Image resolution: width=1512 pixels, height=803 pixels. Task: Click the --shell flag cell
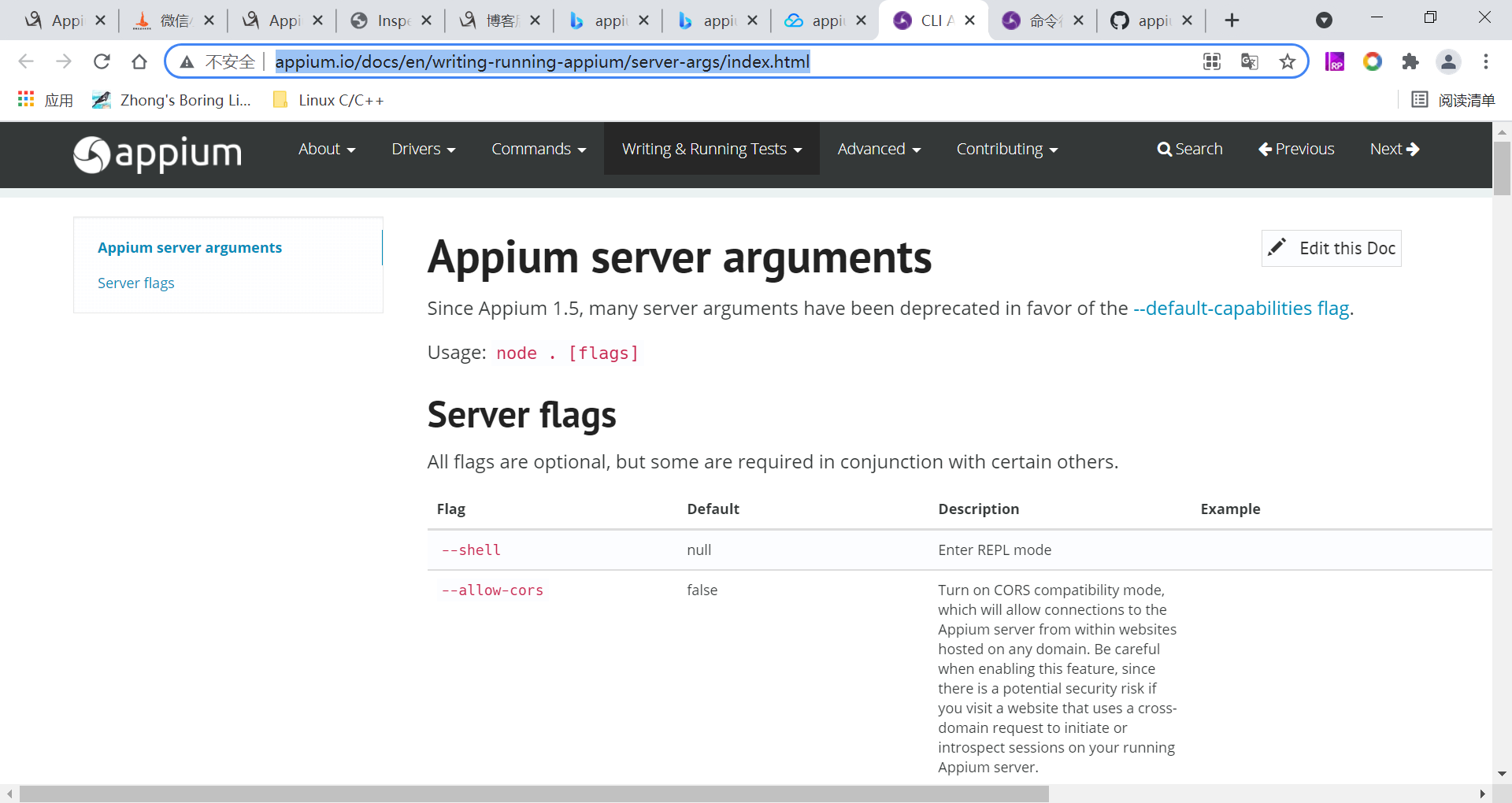point(471,550)
